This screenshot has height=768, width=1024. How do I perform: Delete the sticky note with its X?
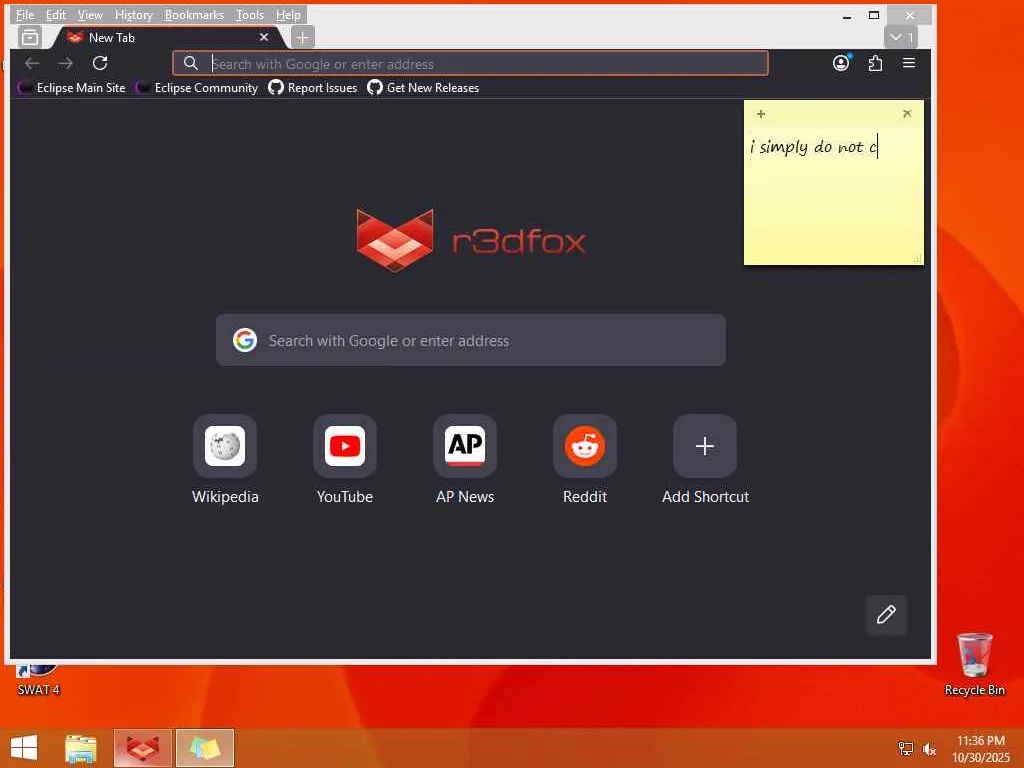tap(906, 114)
